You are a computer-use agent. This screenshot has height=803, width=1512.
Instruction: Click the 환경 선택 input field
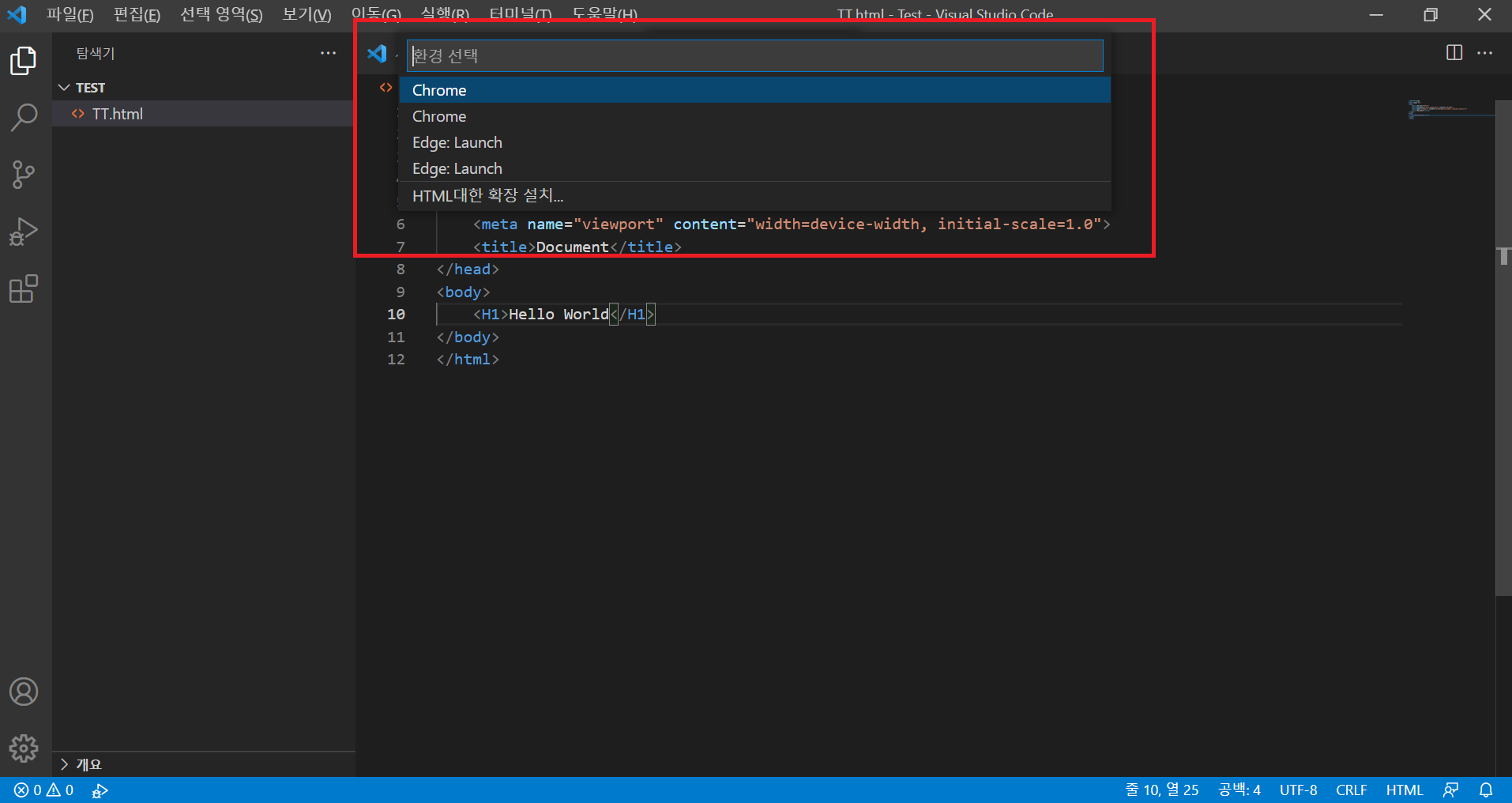tap(755, 56)
